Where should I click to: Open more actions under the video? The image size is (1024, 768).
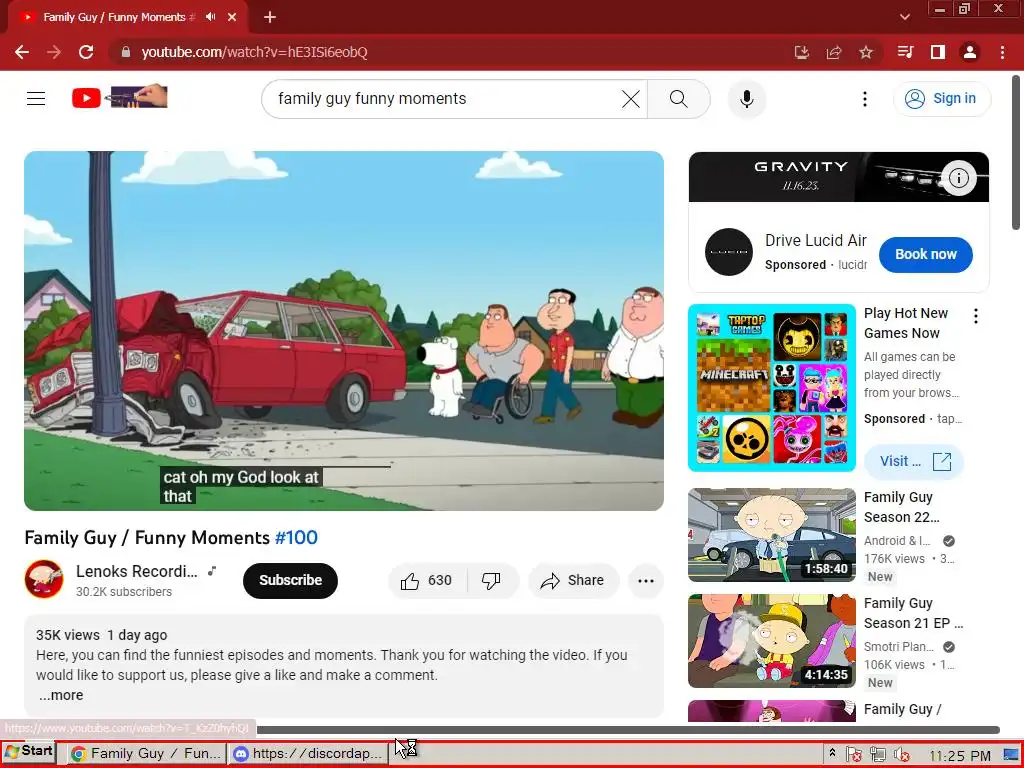(x=646, y=581)
